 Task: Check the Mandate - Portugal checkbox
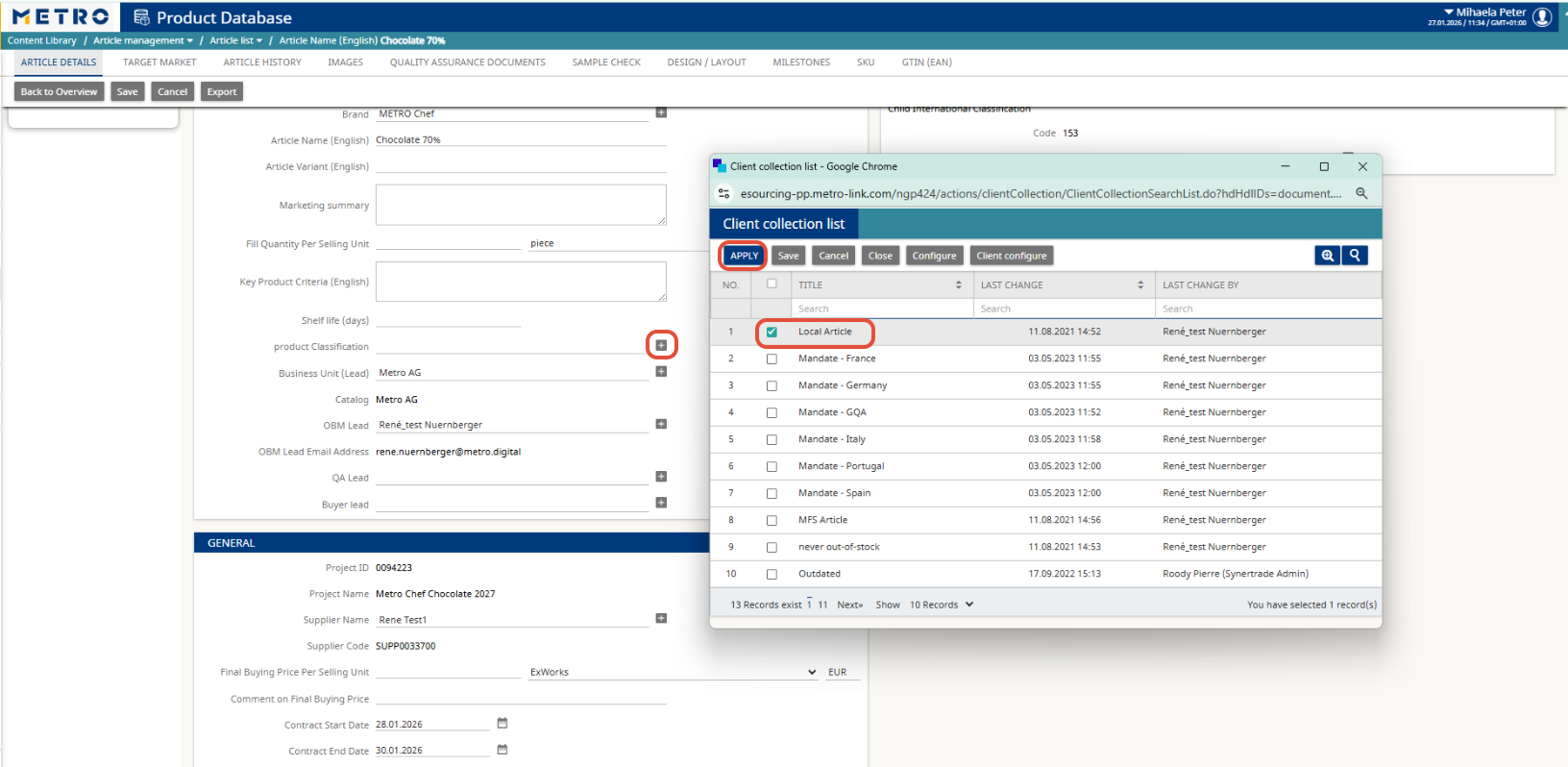coord(772,466)
